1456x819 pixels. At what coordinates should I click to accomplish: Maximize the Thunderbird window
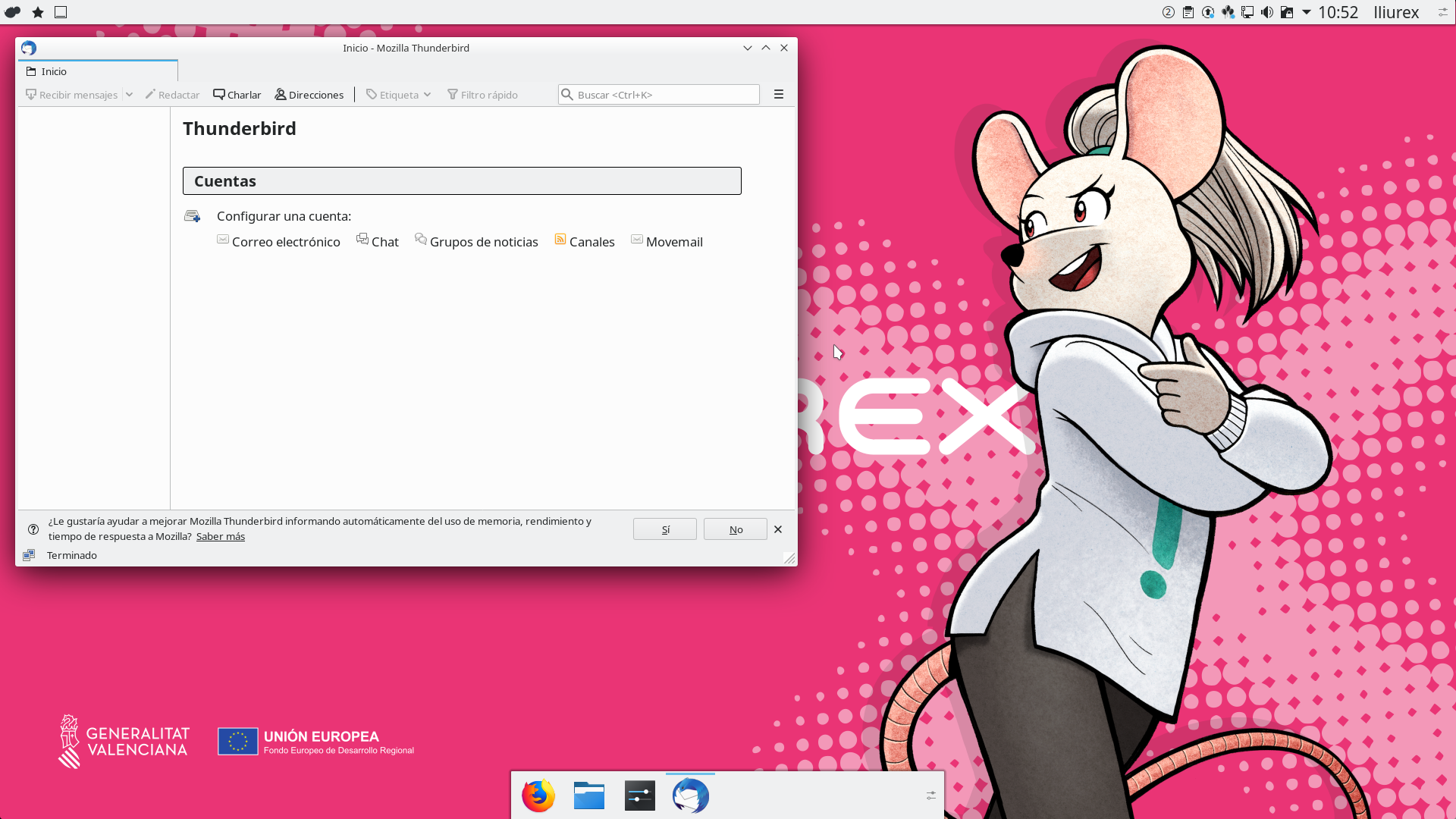(766, 48)
